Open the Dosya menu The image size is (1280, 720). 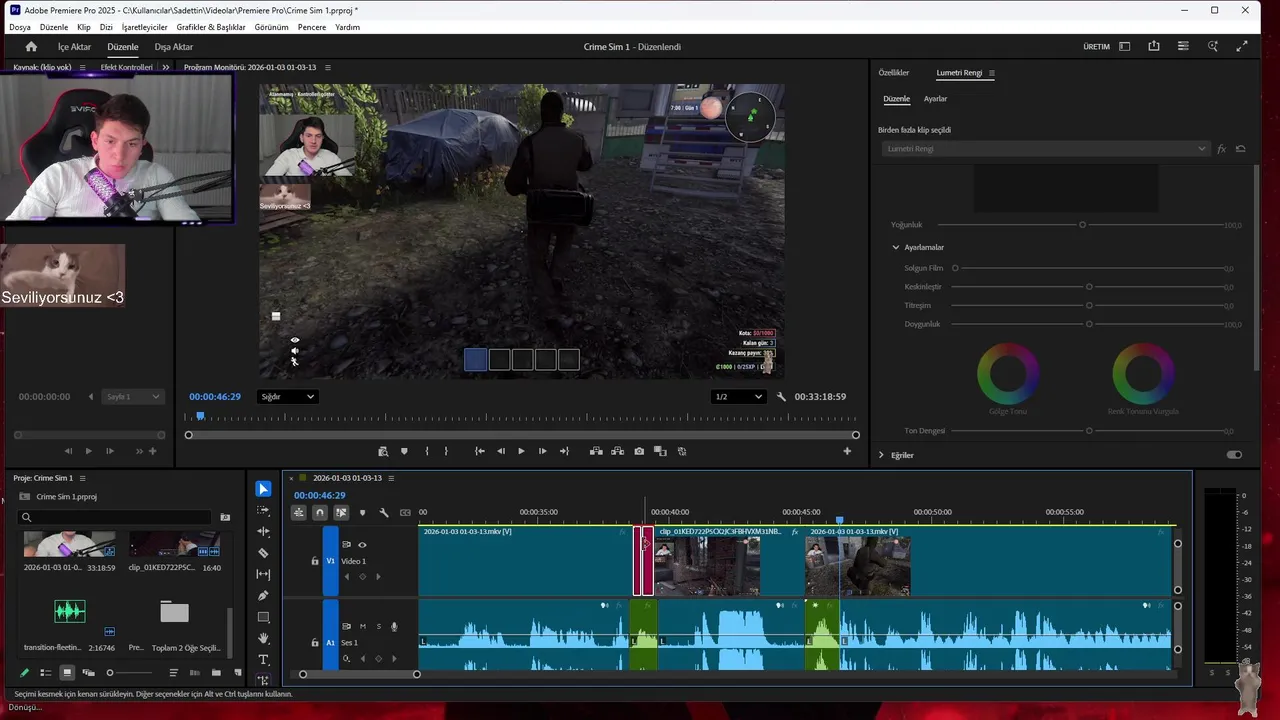coord(20,27)
